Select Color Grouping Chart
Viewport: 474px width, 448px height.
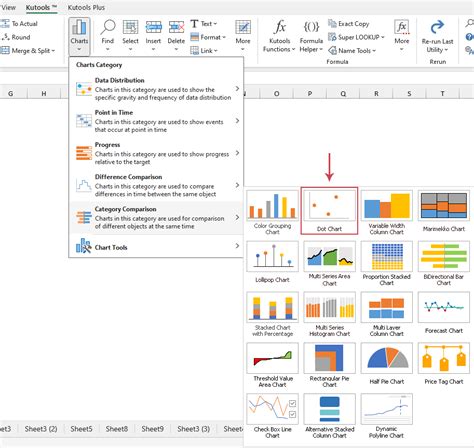pos(272,212)
